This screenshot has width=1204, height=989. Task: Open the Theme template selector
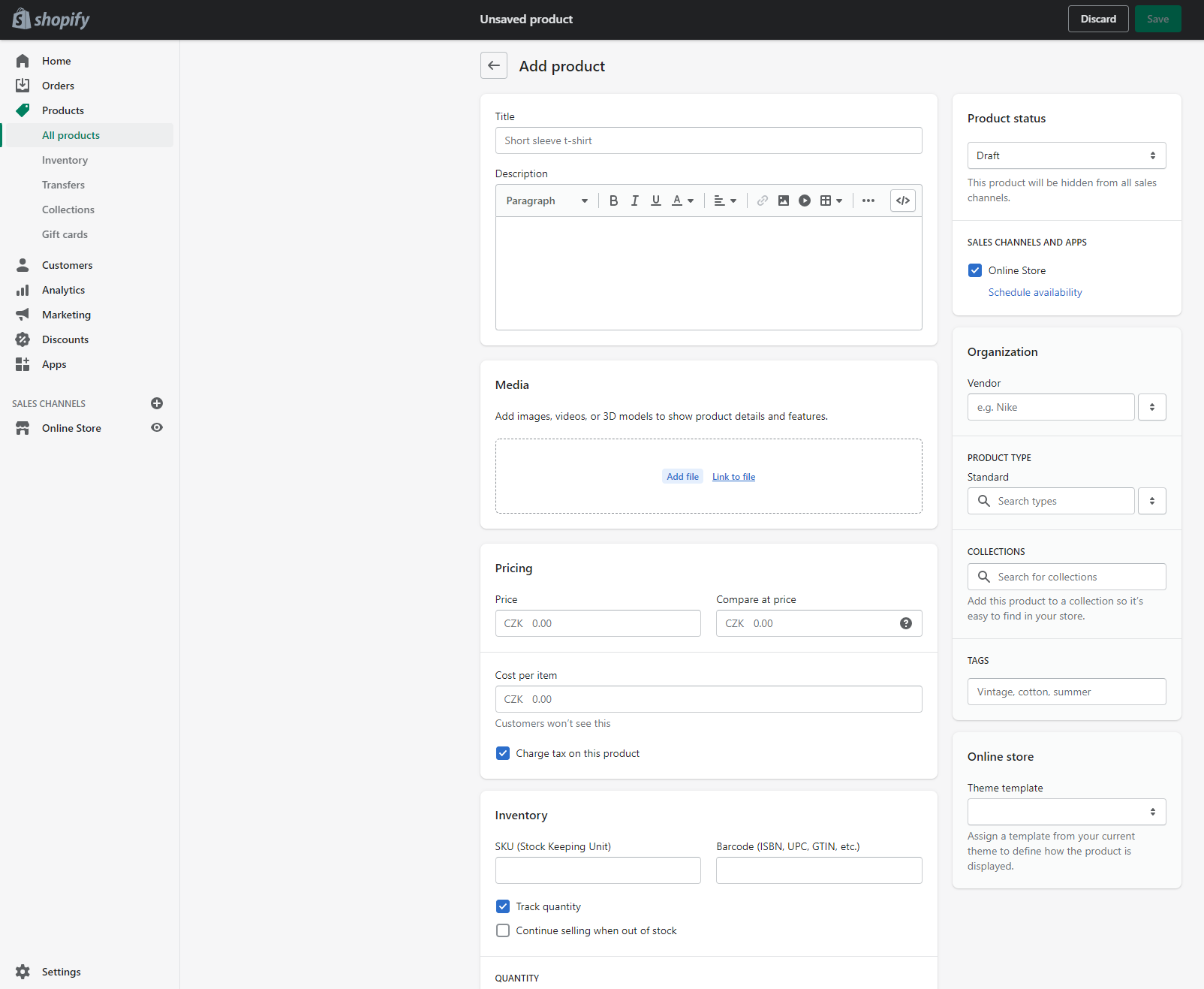click(1066, 812)
